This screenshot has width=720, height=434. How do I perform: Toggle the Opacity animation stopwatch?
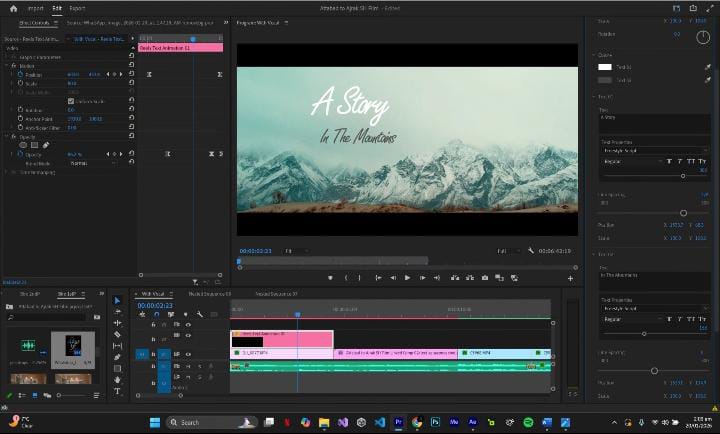(19, 154)
